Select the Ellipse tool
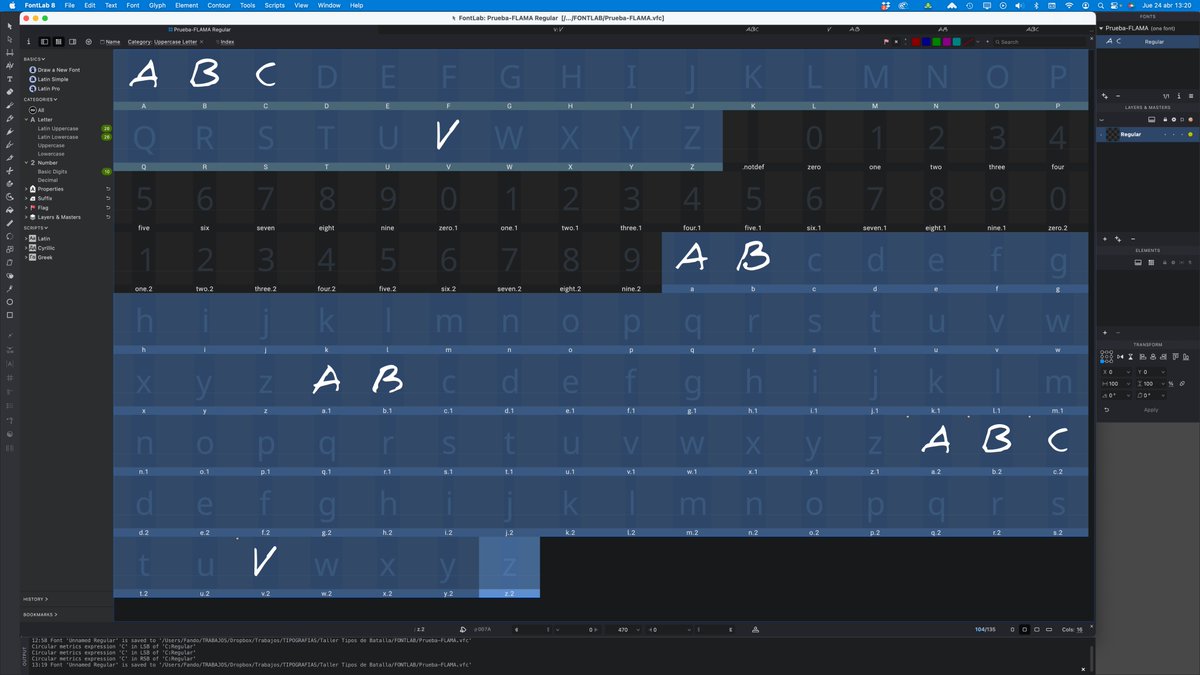 pos(9,302)
